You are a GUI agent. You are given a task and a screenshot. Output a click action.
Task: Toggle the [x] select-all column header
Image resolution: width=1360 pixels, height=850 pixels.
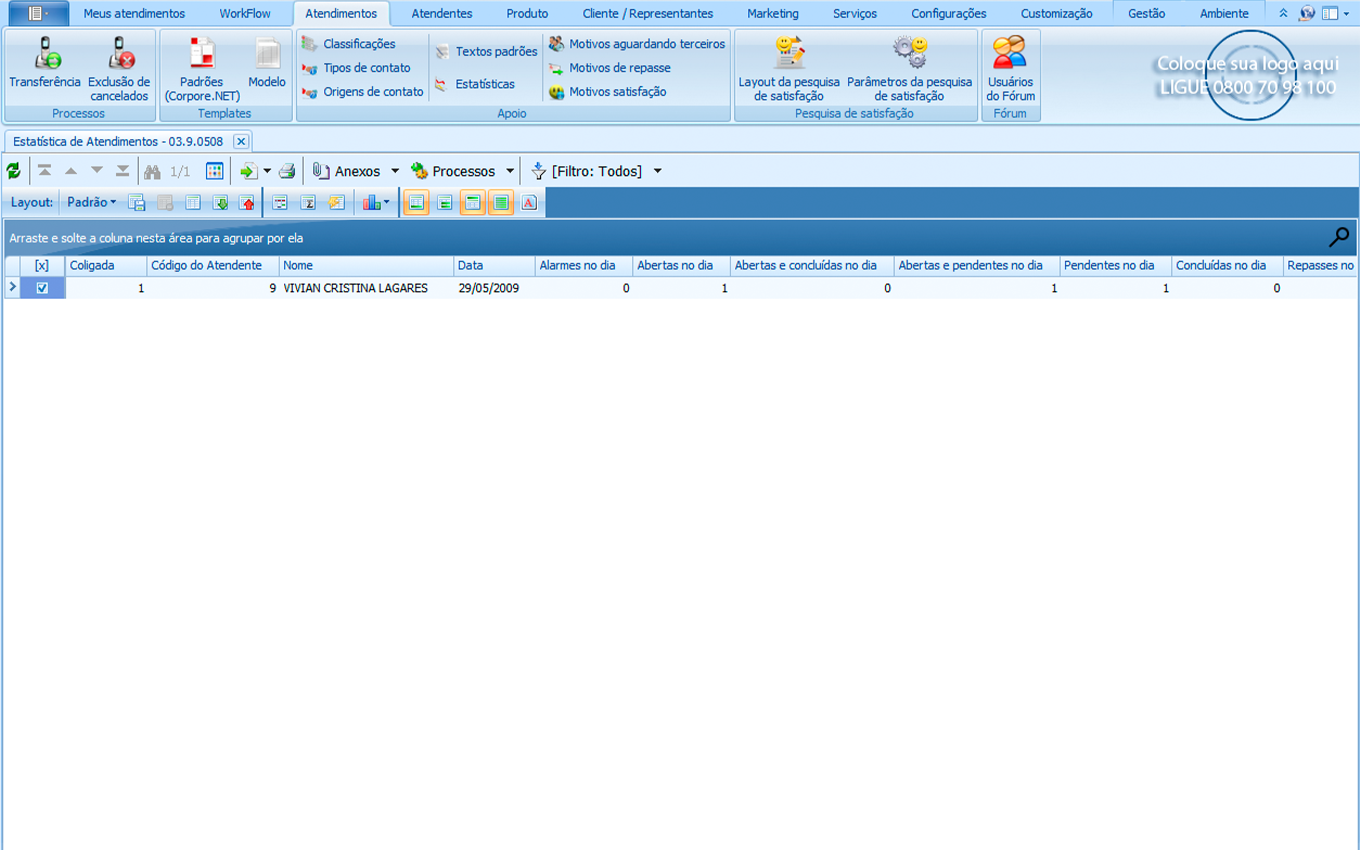click(42, 266)
